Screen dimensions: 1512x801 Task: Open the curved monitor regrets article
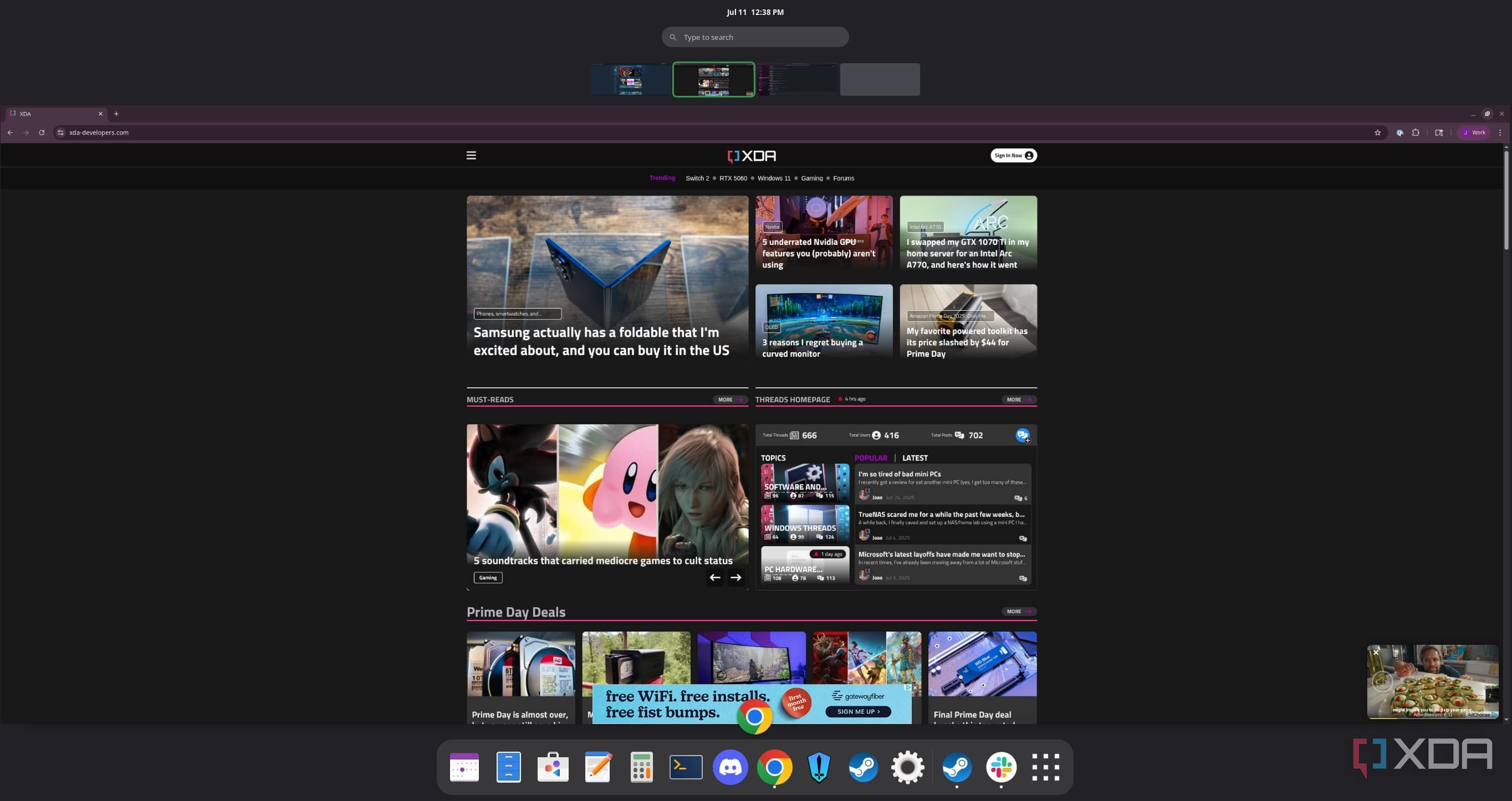tap(813, 348)
